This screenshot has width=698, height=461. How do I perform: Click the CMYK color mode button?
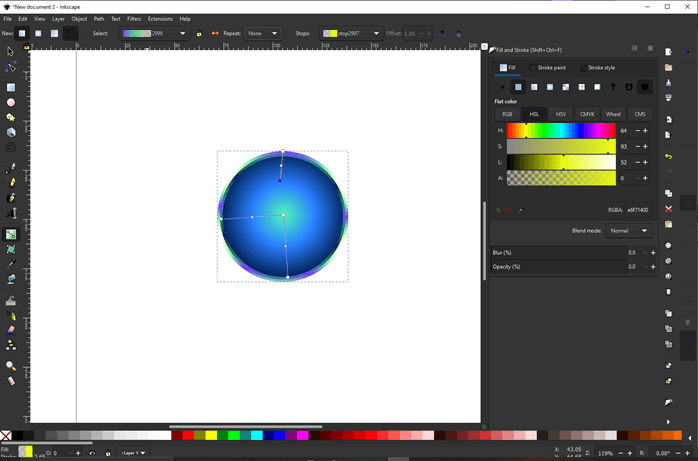pyautogui.click(x=587, y=114)
